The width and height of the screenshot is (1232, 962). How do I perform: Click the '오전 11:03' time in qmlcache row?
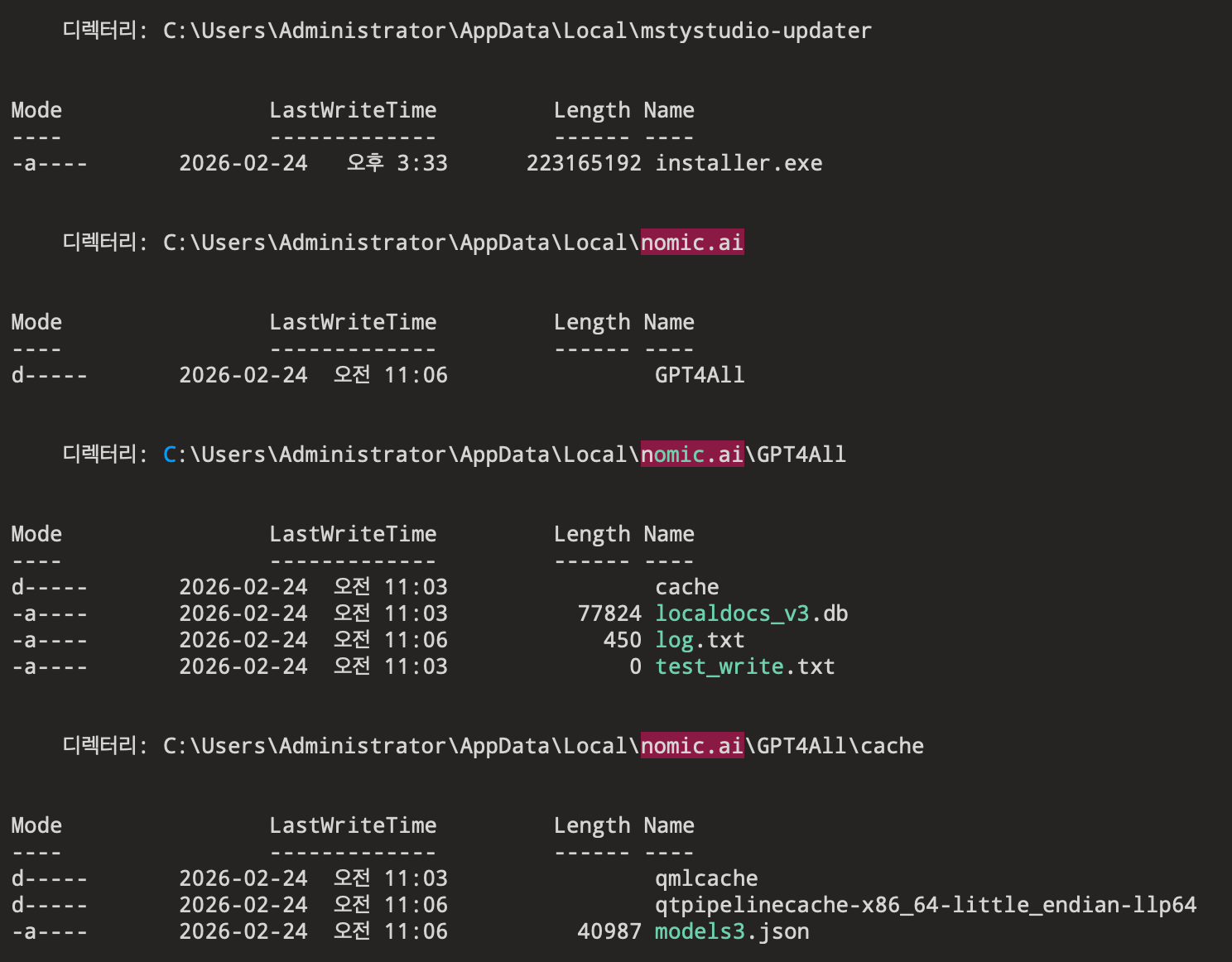point(391,878)
